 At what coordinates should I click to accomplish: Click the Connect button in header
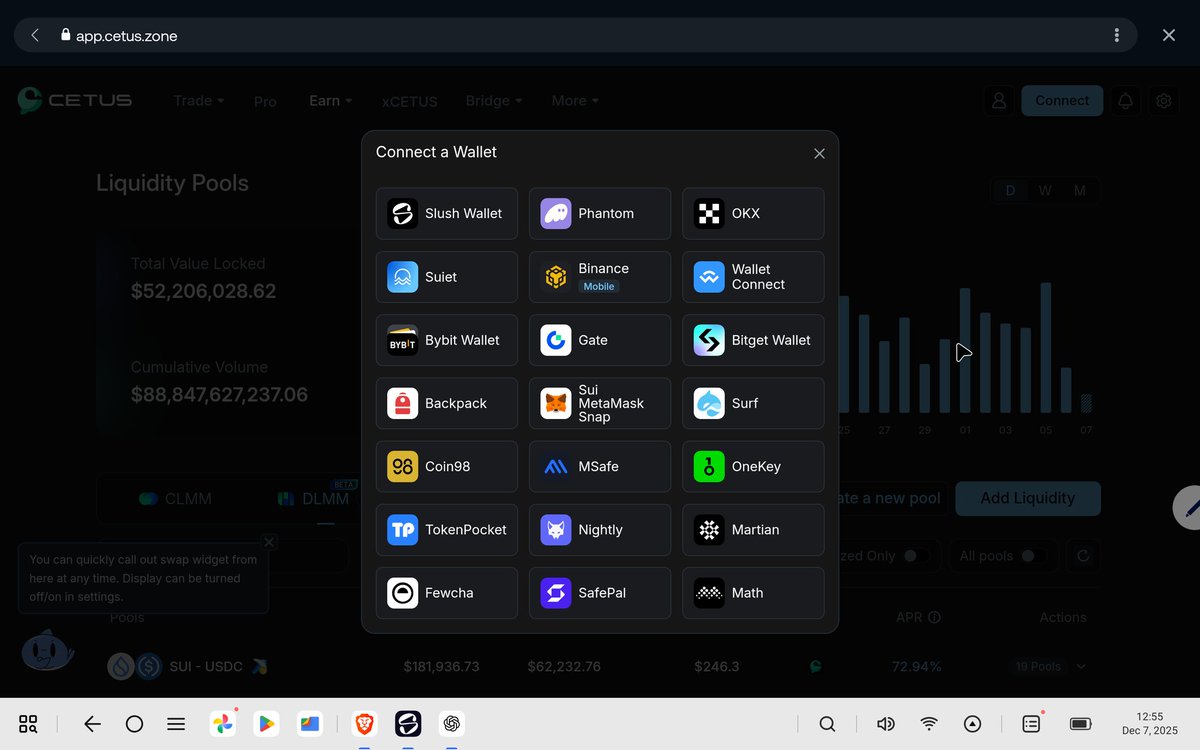(x=1062, y=100)
